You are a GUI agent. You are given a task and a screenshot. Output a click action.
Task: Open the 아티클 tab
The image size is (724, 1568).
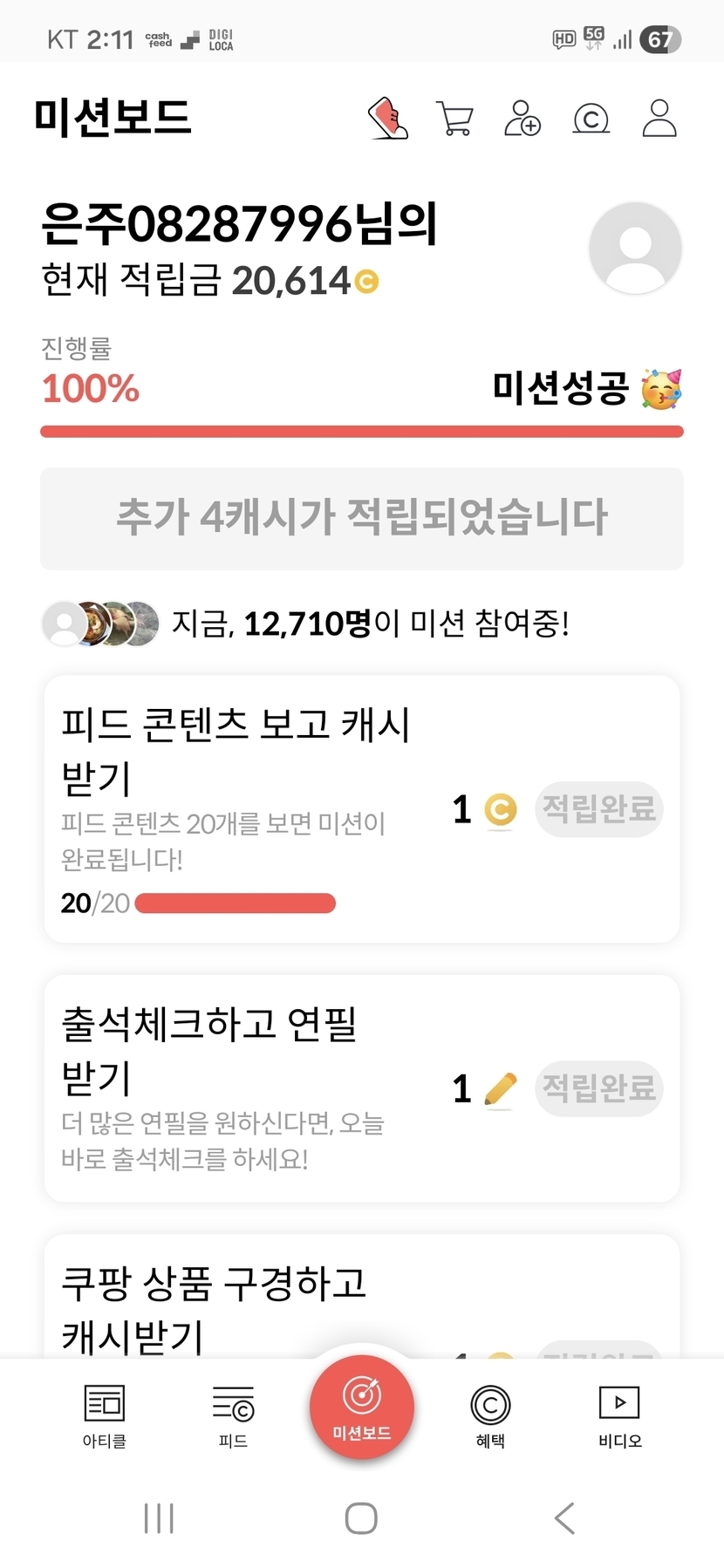click(105, 1415)
